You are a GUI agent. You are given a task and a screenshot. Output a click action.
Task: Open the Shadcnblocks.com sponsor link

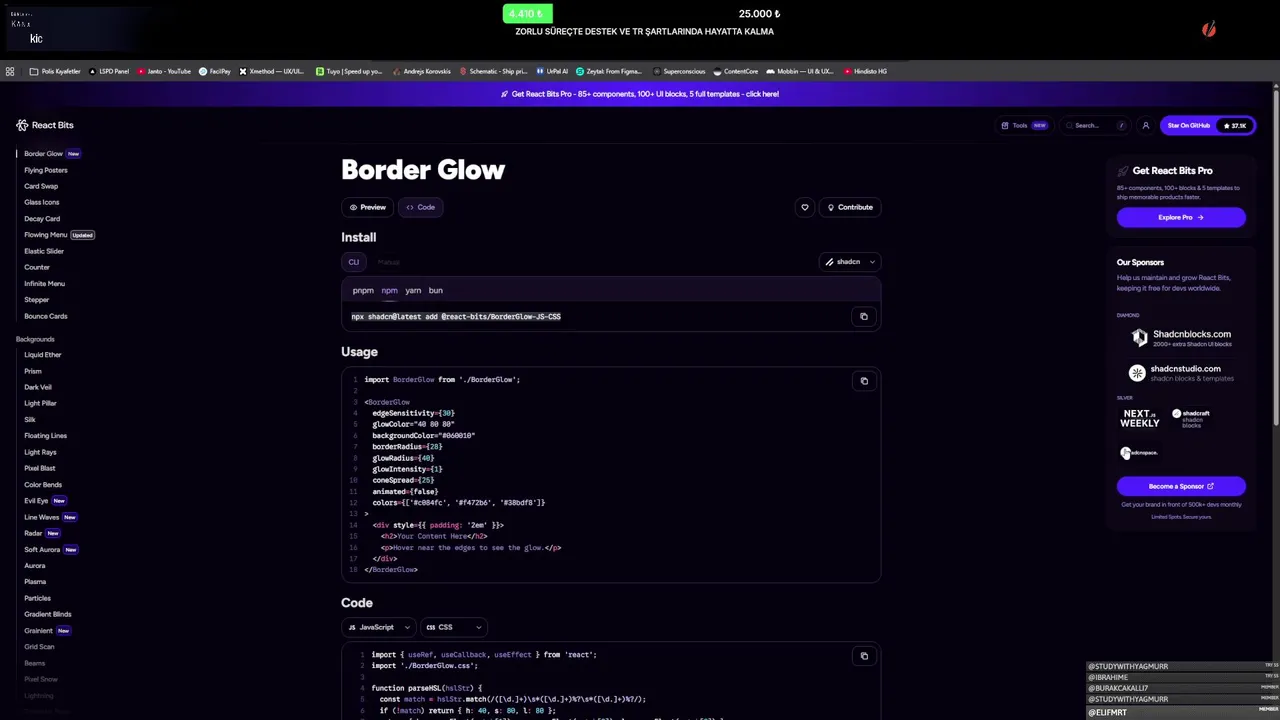pos(1181,338)
